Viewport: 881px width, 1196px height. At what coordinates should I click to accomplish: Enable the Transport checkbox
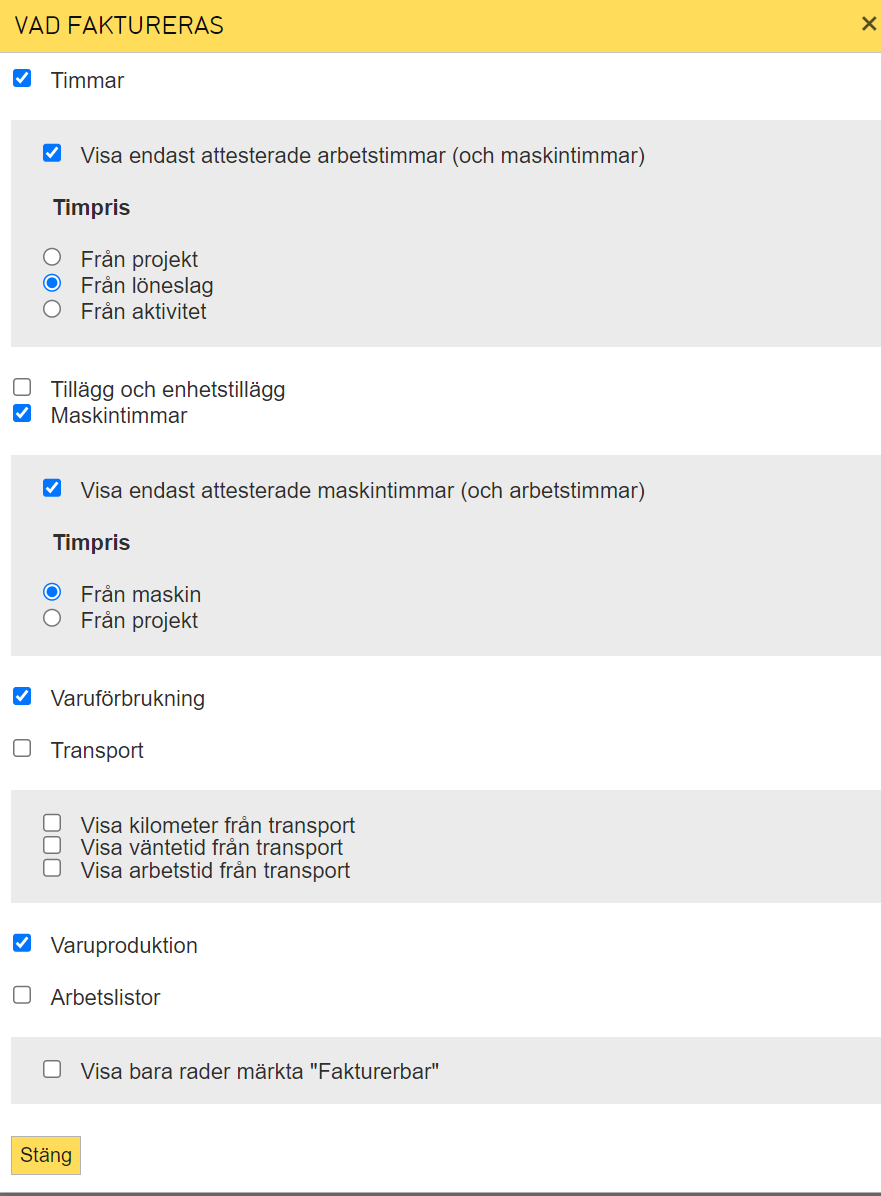[22, 748]
